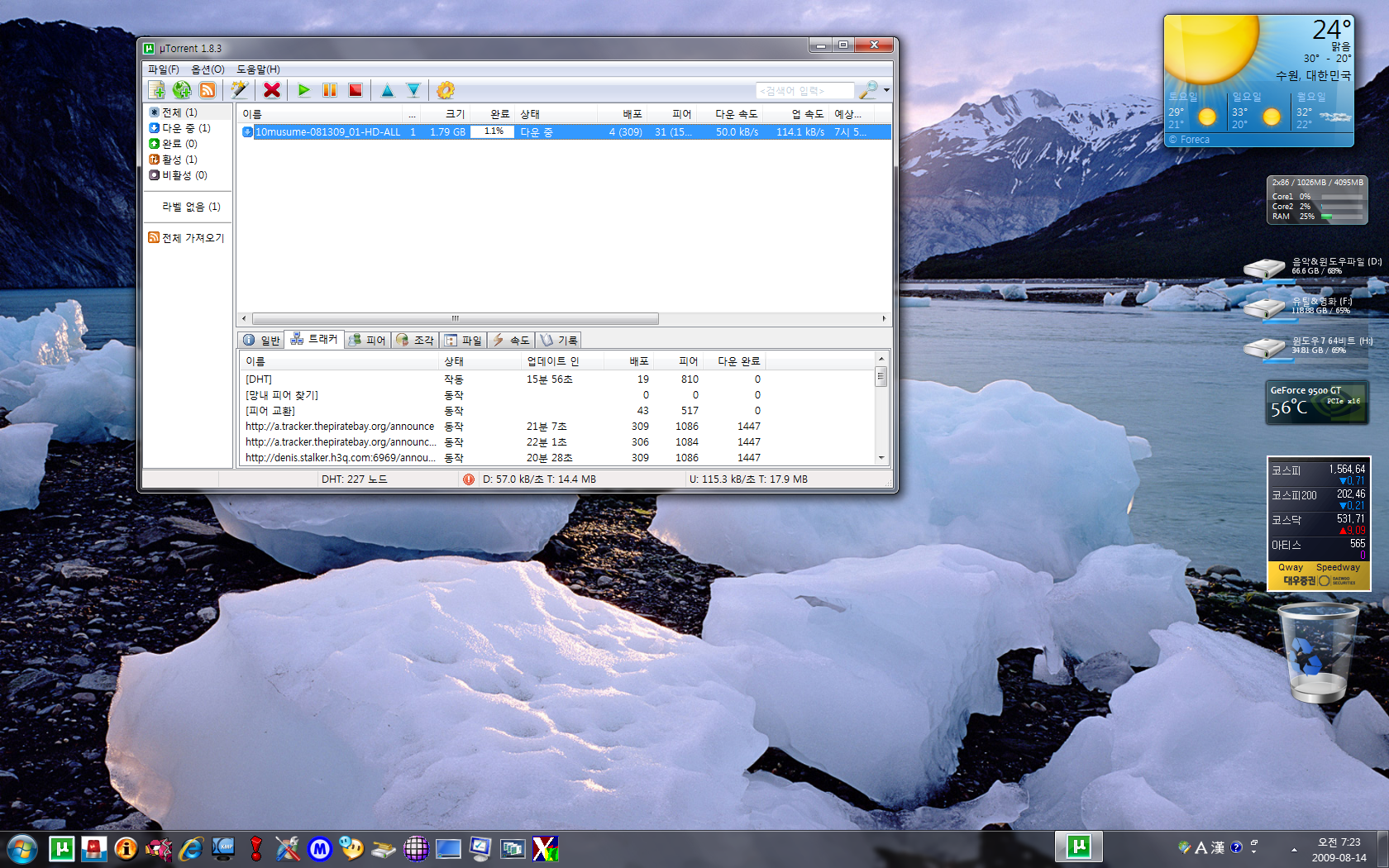Sort by 이름 column header in torrent list
This screenshot has width=1389, height=868.
320,114
